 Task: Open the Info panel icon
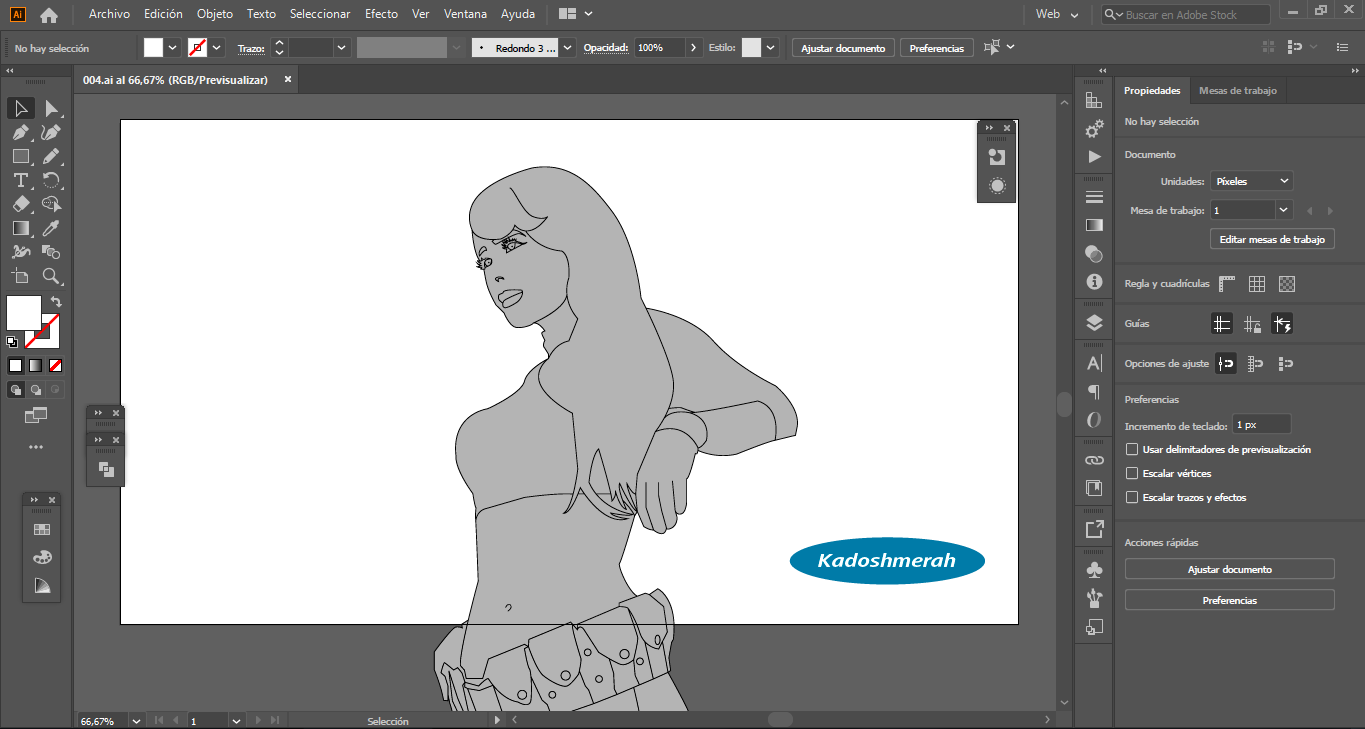click(1094, 282)
